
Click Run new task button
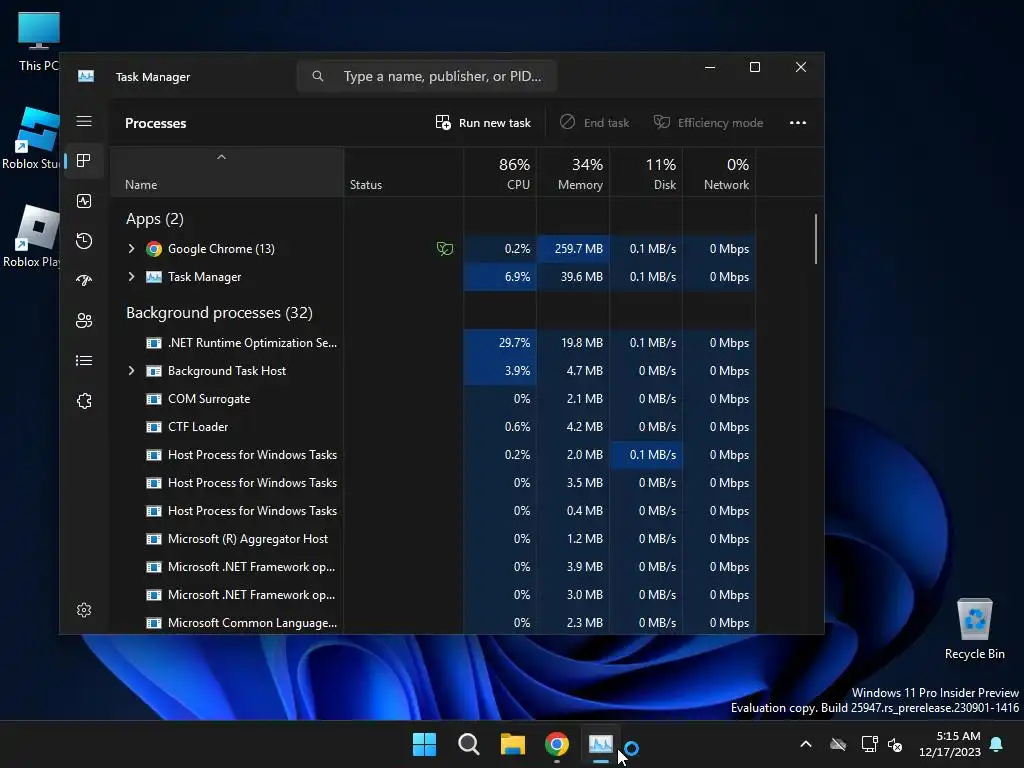[483, 123]
